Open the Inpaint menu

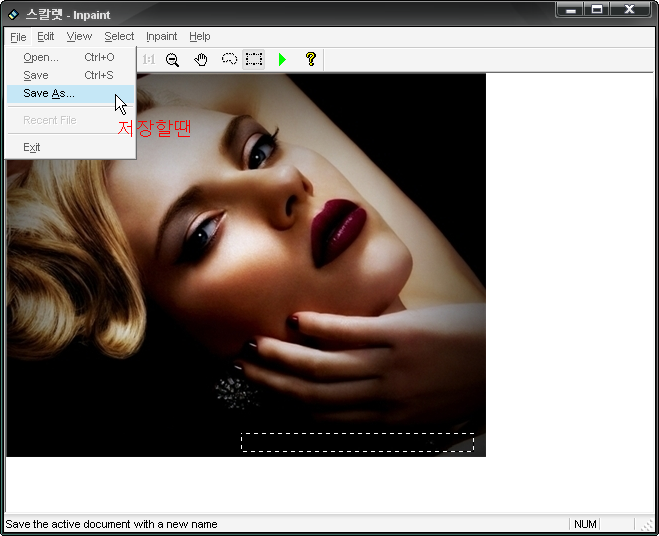click(x=161, y=36)
